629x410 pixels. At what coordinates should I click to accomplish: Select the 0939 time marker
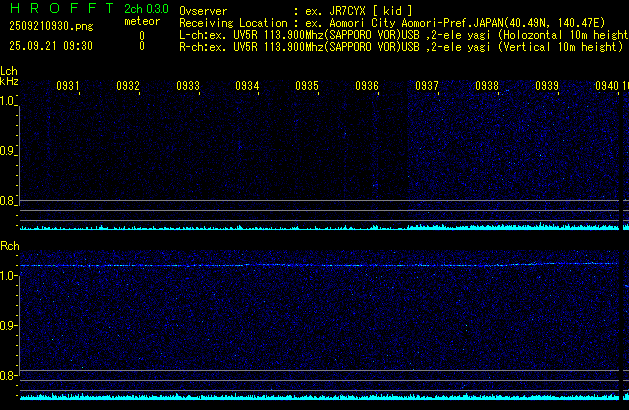[x=547, y=87]
